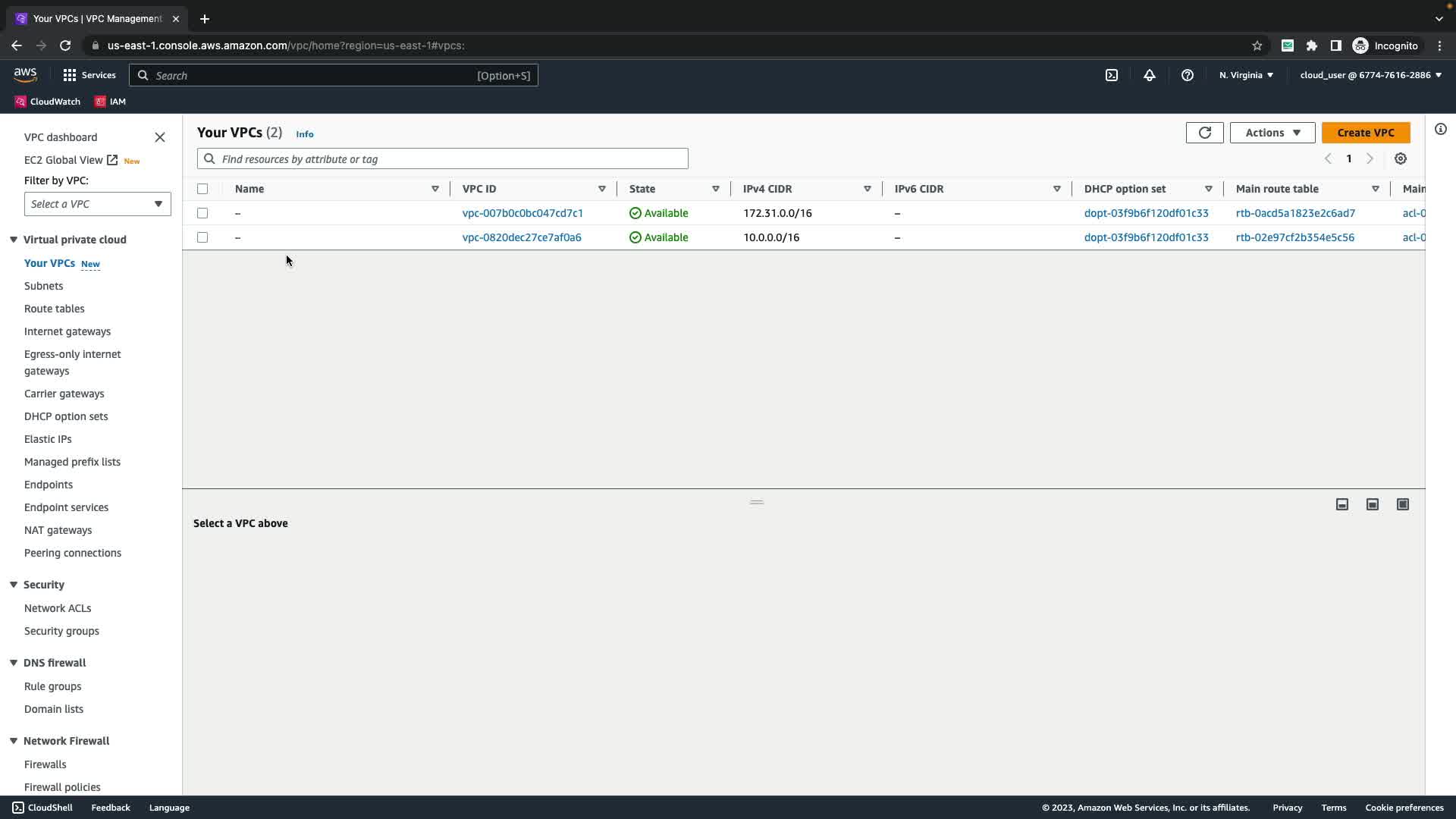Close the VPC navigation sidebar
The height and width of the screenshot is (819, 1456).
(x=160, y=137)
